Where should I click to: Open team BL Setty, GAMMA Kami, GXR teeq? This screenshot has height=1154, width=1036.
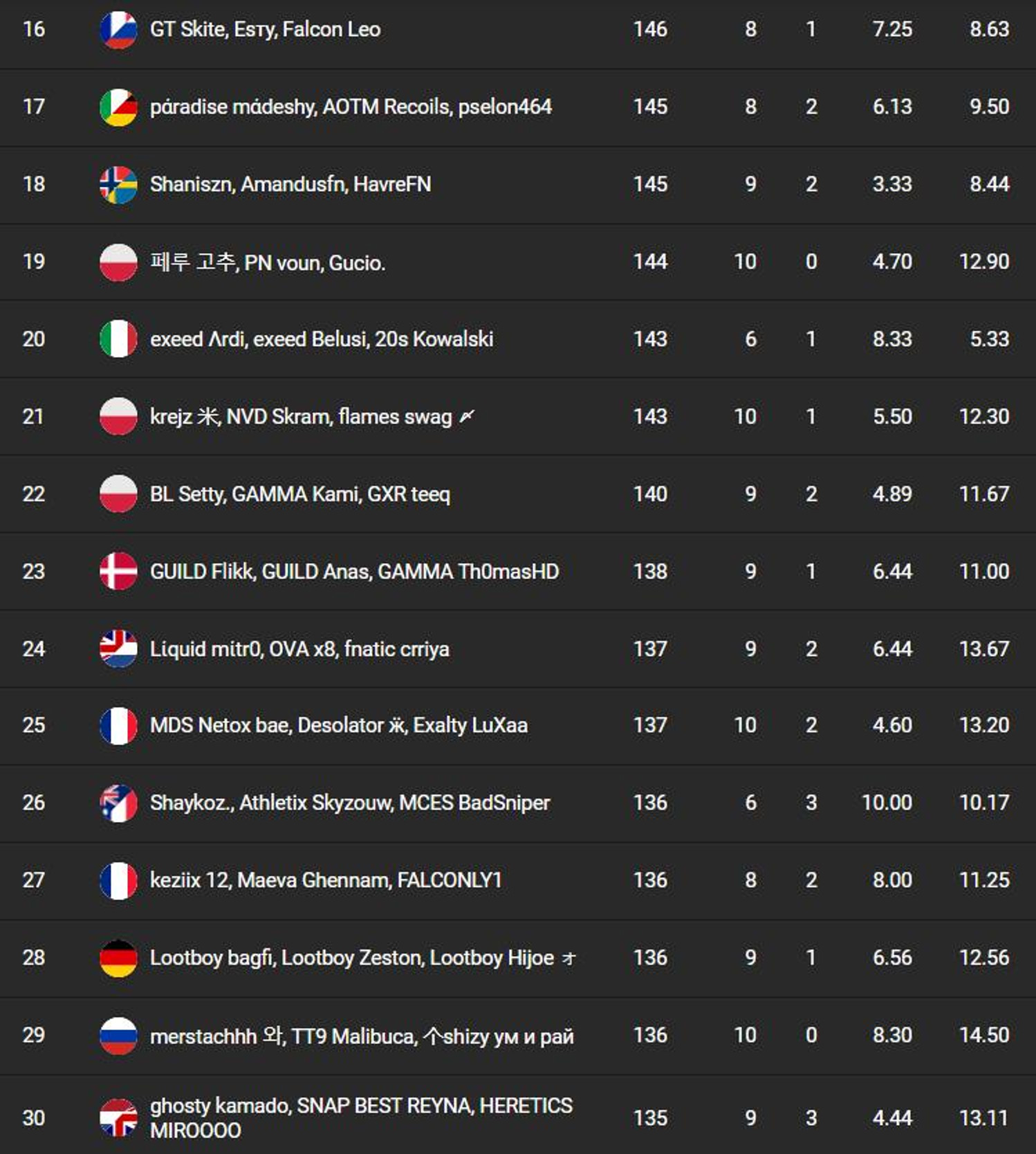click(300, 494)
